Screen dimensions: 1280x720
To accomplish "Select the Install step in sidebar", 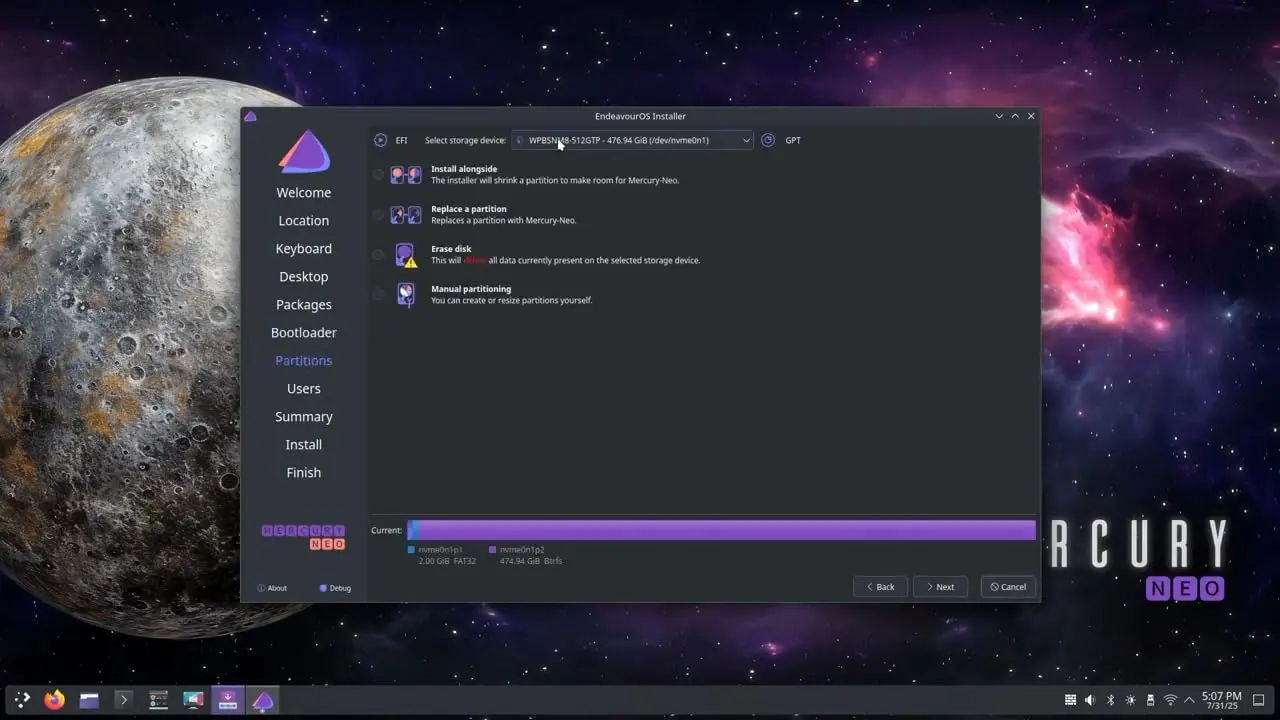I will (304, 445).
